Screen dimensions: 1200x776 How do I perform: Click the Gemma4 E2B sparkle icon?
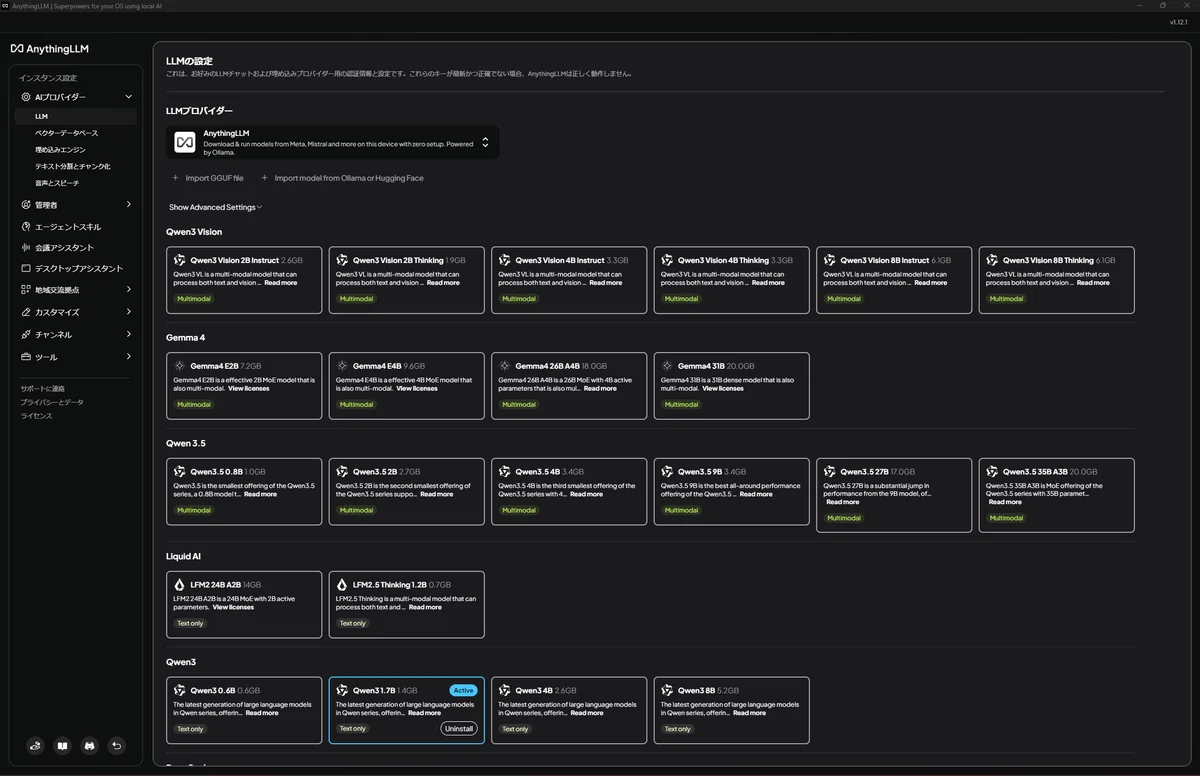[180, 366]
